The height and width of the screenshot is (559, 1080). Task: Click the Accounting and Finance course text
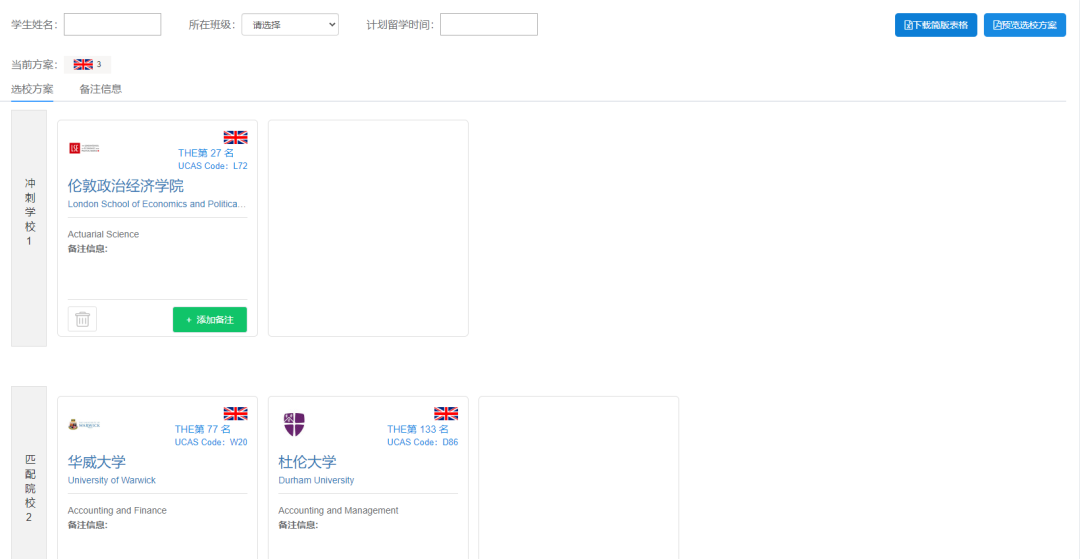click(x=117, y=510)
